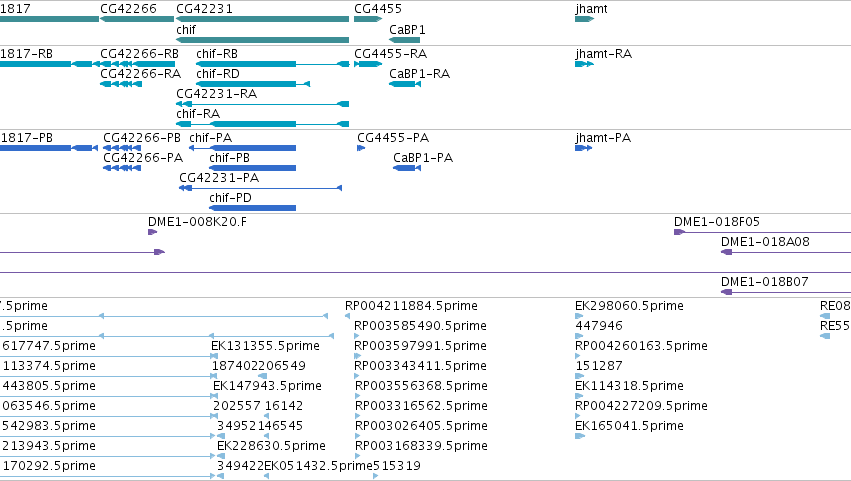This screenshot has width=851, height=481.
Task: Click the 447946 EST label
Action: 599,326
